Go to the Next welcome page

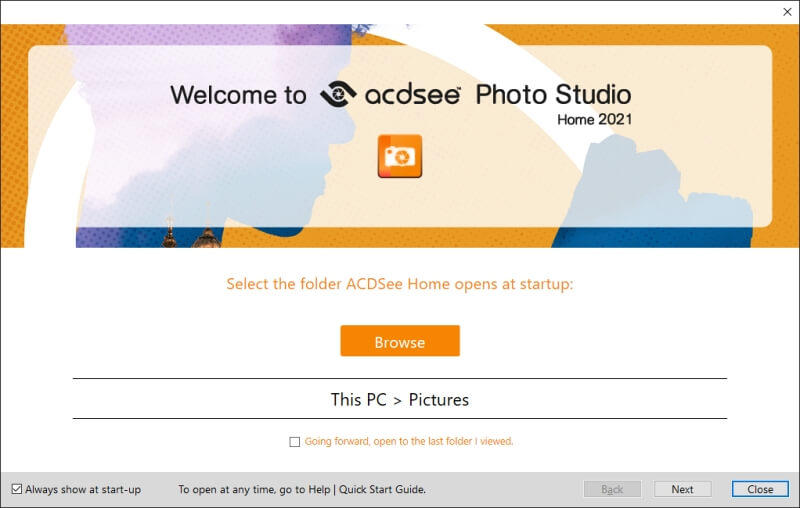click(682, 489)
